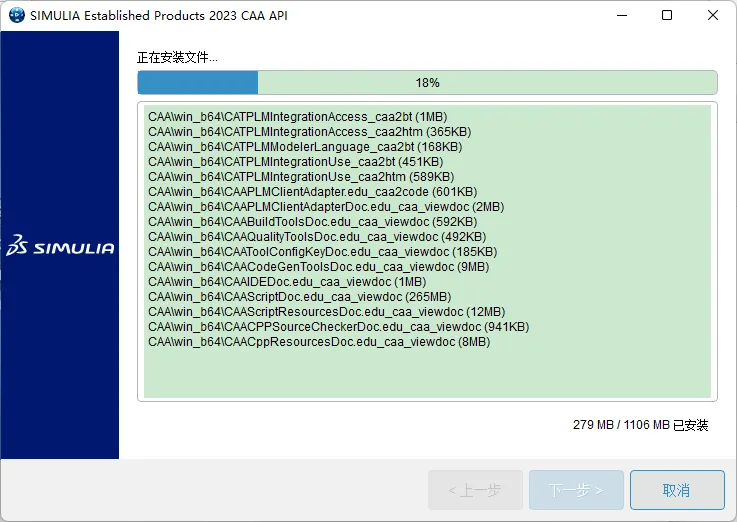The height and width of the screenshot is (522, 737).
Task: Click the SIMULIA app icon in title bar
Action: coord(17,15)
